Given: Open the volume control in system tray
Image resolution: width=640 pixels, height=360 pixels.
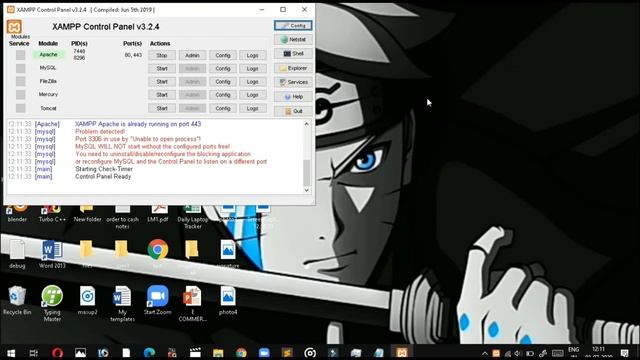Looking at the screenshot, I should [x=518, y=353].
